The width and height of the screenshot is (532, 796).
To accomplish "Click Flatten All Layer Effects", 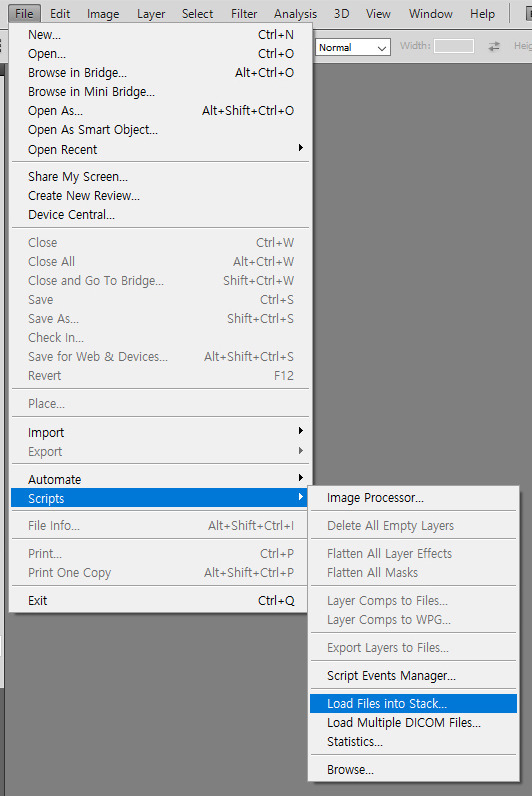I will tap(414, 553).
